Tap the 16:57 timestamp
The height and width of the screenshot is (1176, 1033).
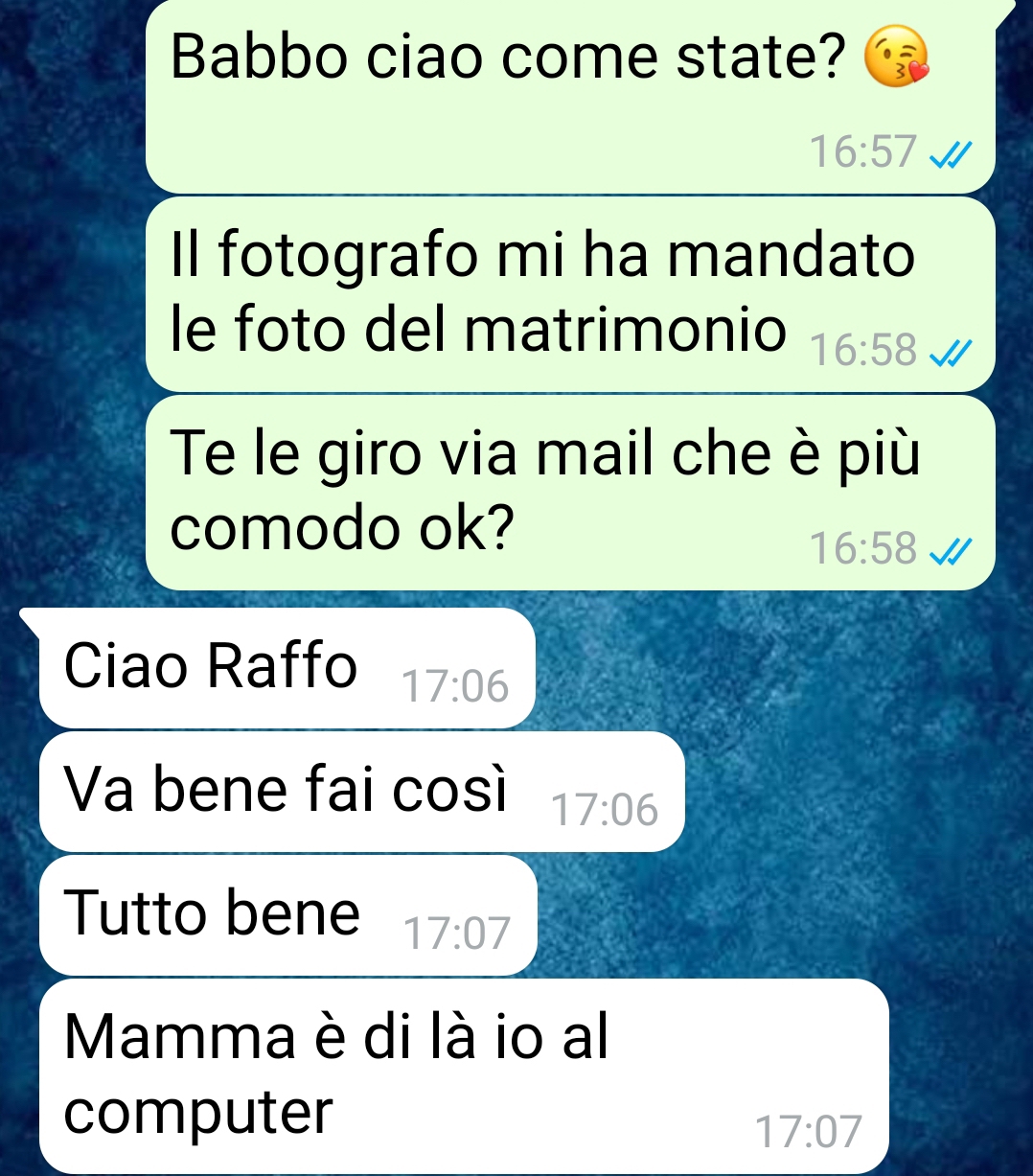(863, 152)
